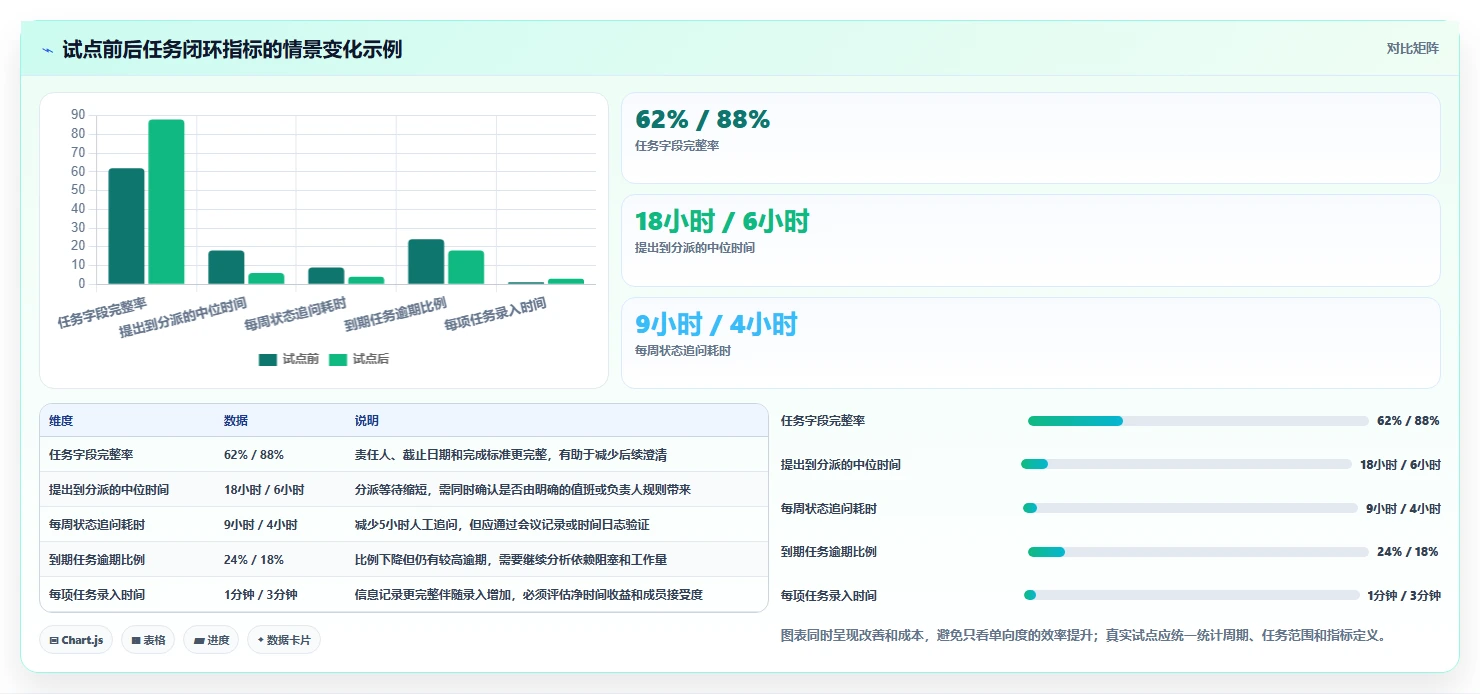This screenshot has height=694, width=1480.
Task: Click the 提出到分派的中位时间 progress bar
Action: [1186, 464]
